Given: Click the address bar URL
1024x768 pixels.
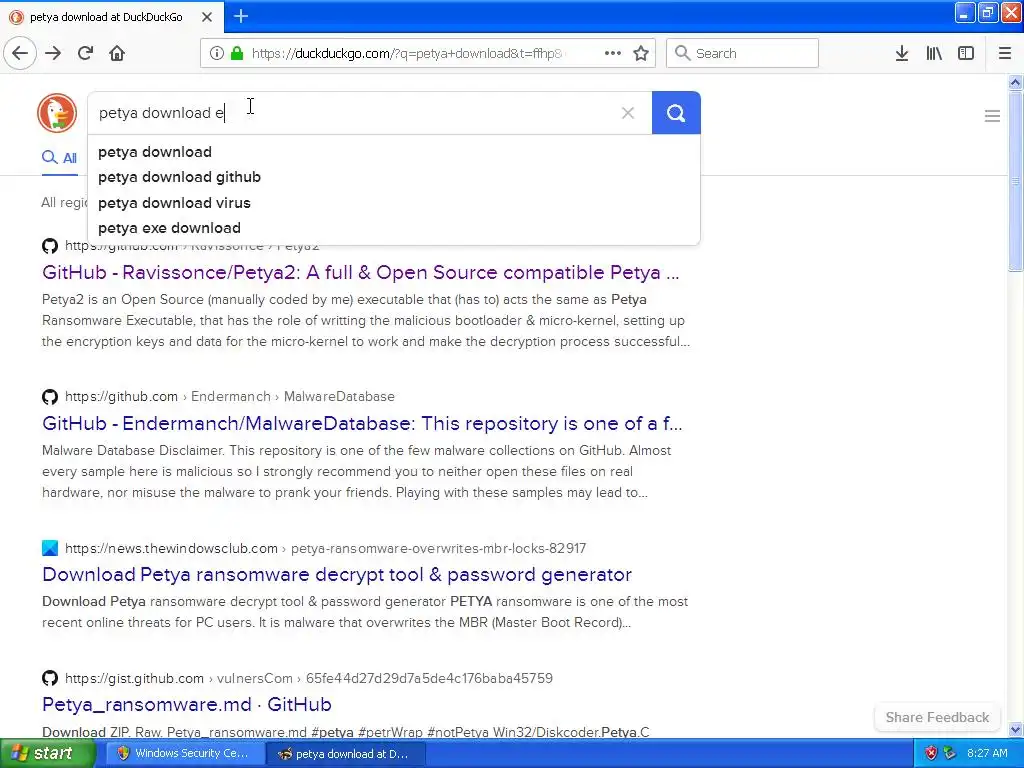Looking at the screenshot, I should point(409,54).
